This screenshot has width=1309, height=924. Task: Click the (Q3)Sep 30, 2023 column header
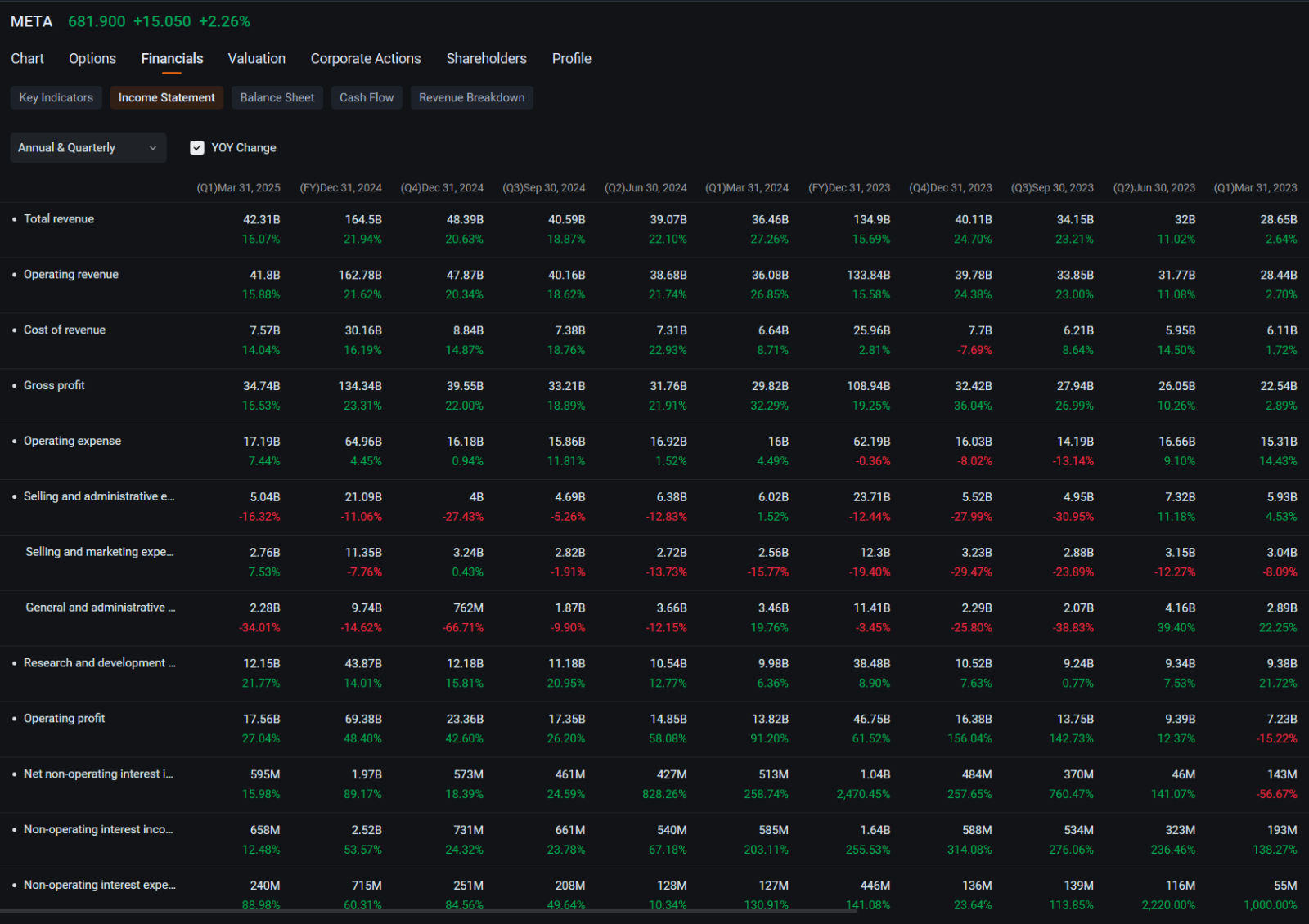(1052, 188)
